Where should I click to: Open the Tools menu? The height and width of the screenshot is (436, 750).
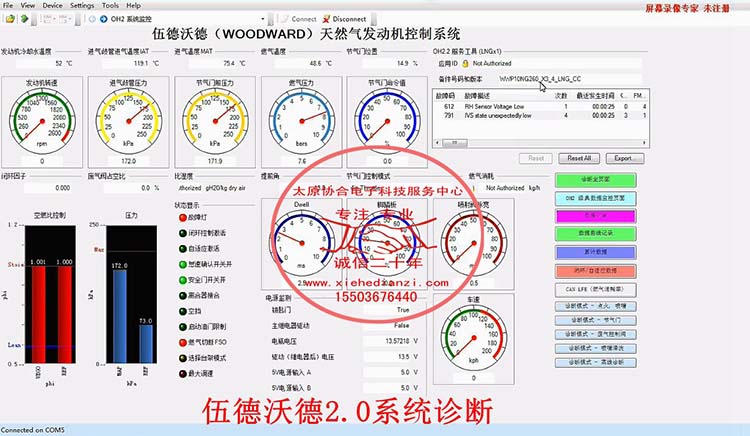110,5
